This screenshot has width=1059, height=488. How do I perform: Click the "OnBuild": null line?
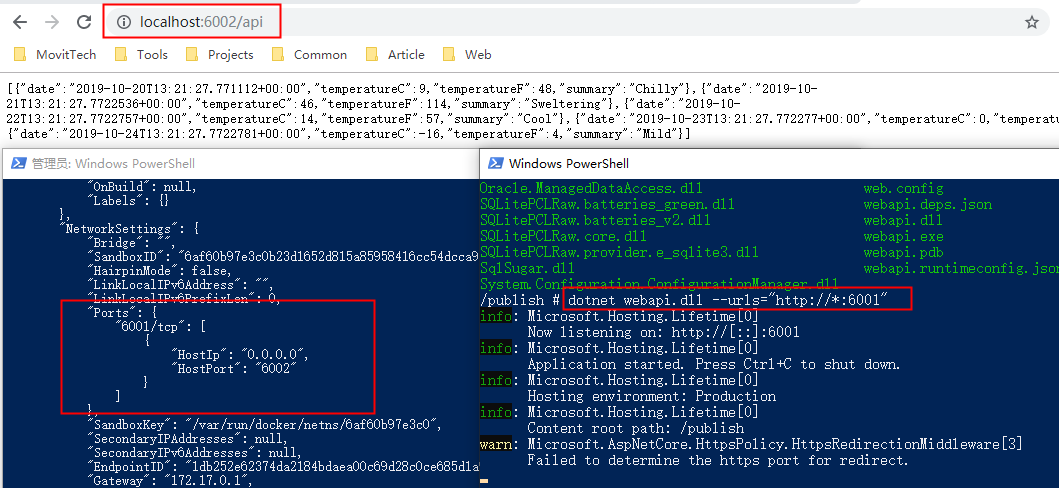coord(143,187)
